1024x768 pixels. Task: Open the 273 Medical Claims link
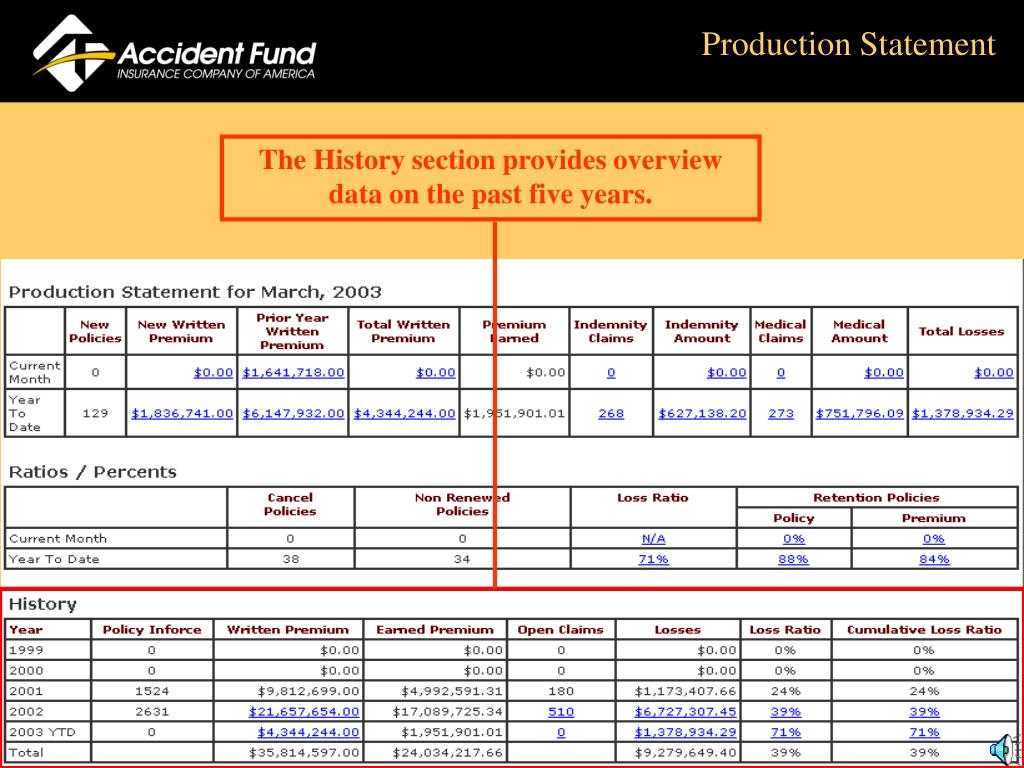(781, 413)
